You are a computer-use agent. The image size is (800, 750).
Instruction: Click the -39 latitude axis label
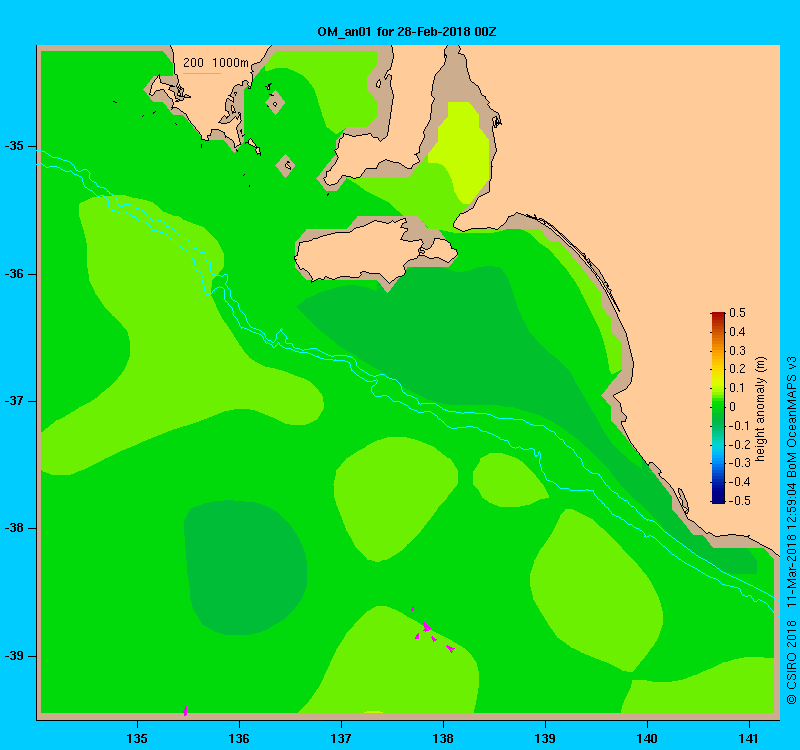(x=14, y=656)
